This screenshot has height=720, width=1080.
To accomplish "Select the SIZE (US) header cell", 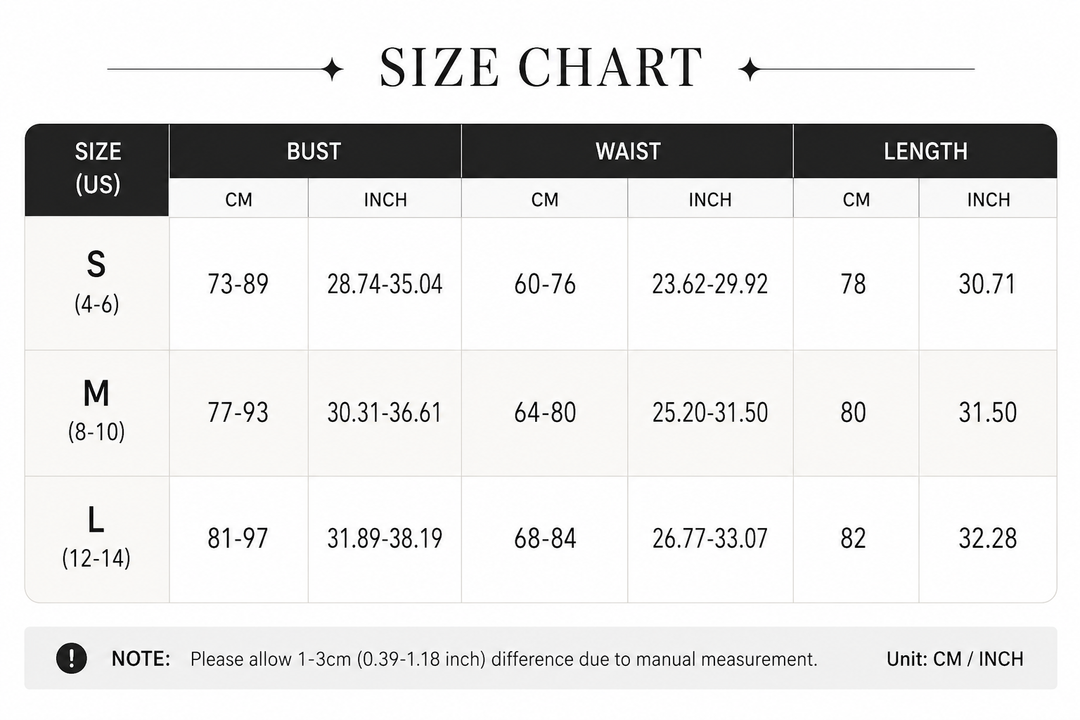I will (97, 169).
